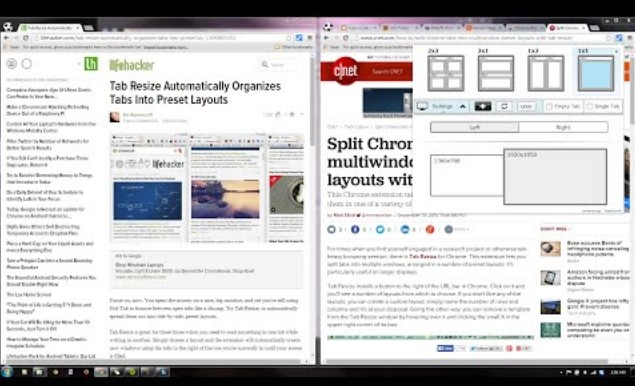Add a custom layout with the plus button
Viewport: 635px width, 386px height.
click(483, 107)
